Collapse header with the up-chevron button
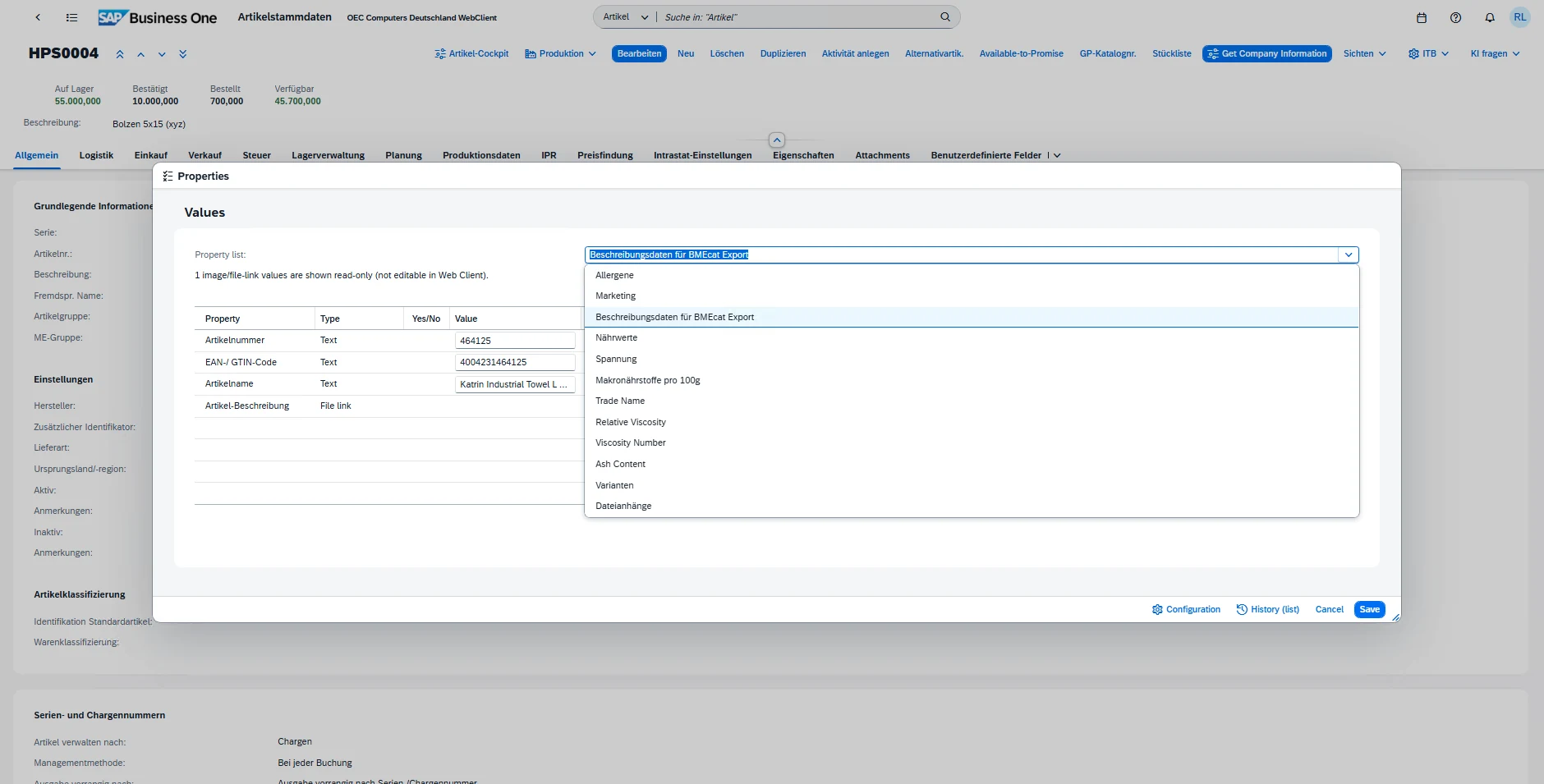 [777, 140]
